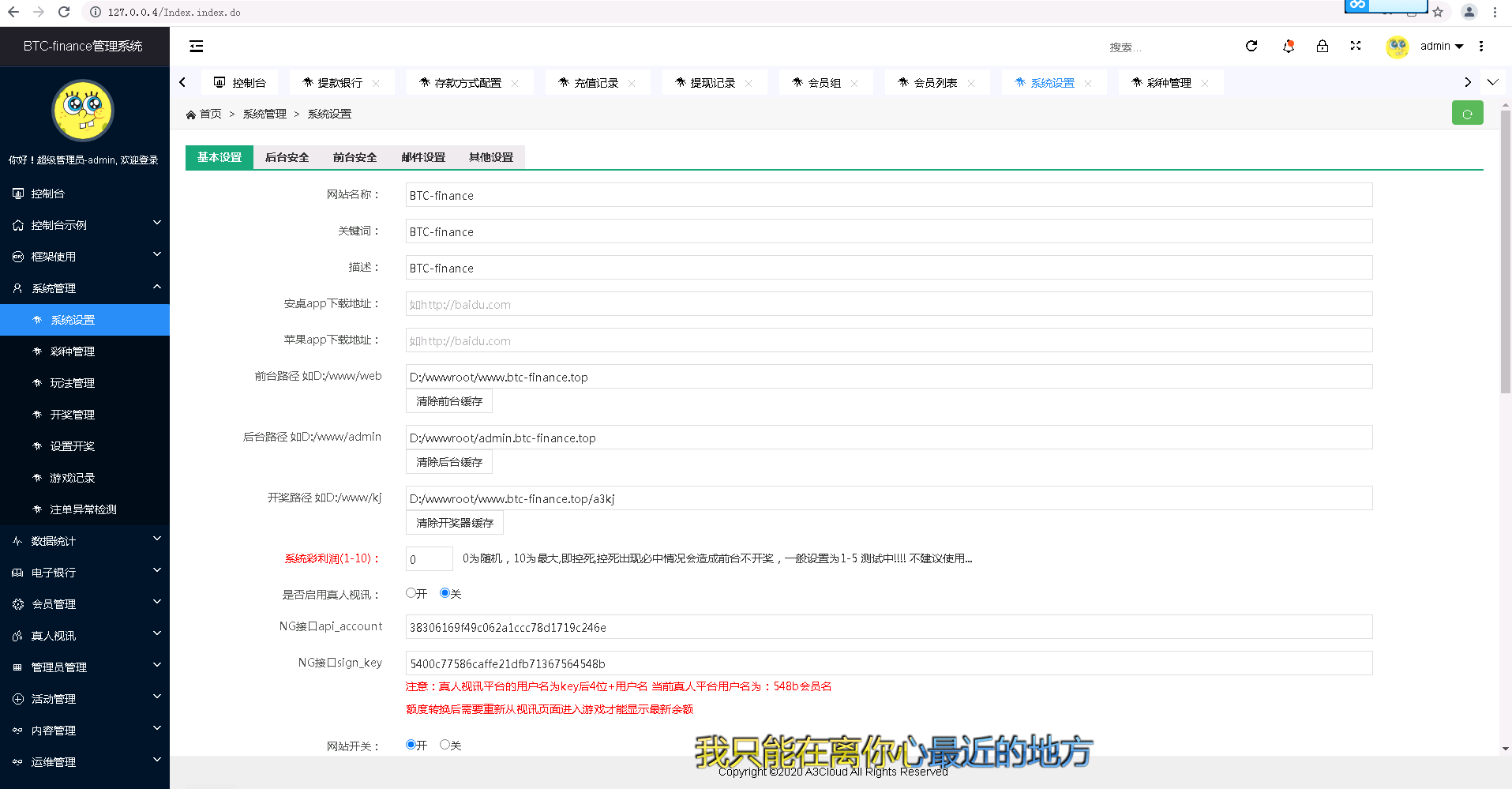Open the vertical three-dot menu beside admin
1512x789 pixels.
click(x=1481, y=46)
